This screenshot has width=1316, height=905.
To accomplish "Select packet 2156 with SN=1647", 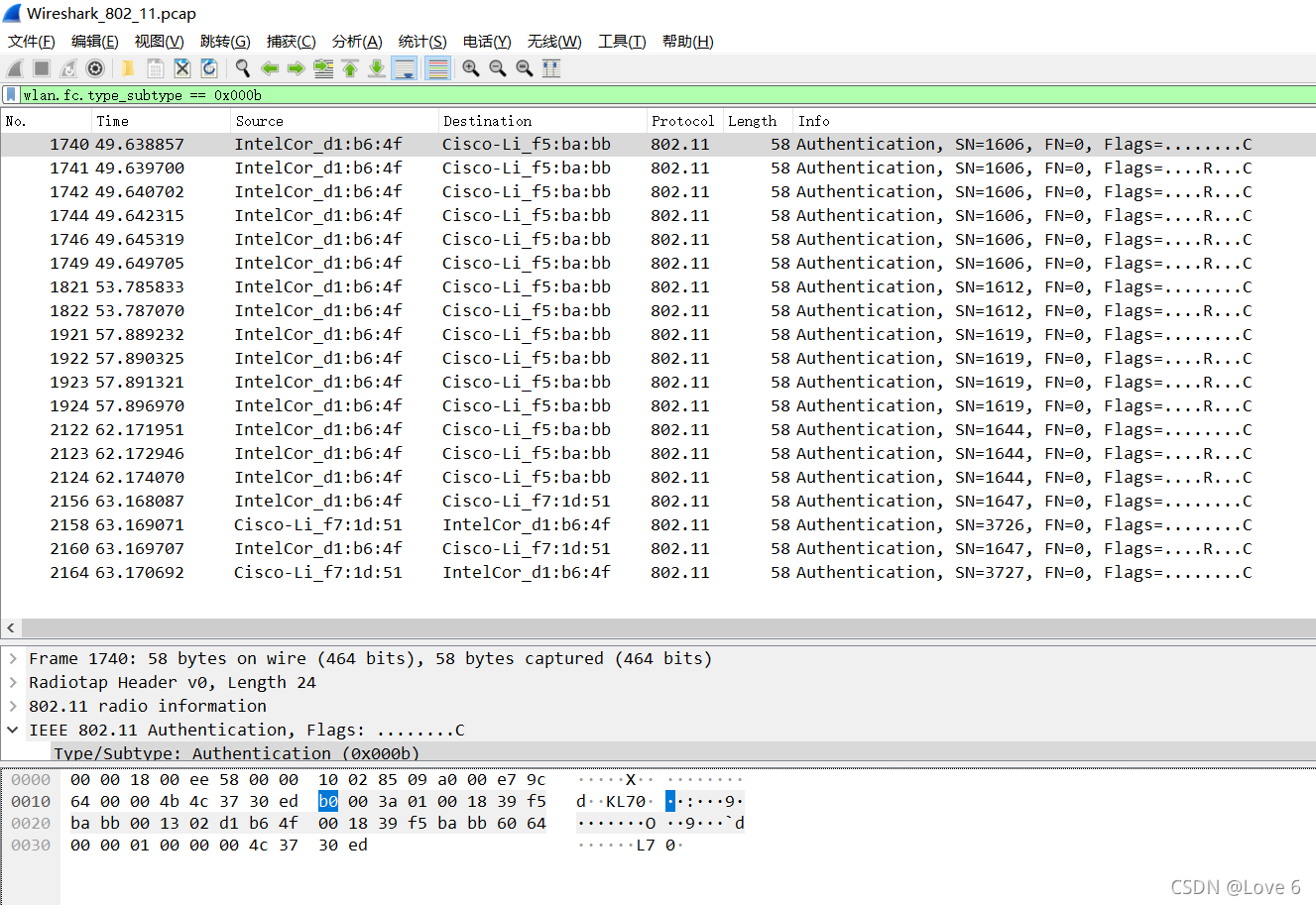I will pyautogui.click(x=658, y=501).
